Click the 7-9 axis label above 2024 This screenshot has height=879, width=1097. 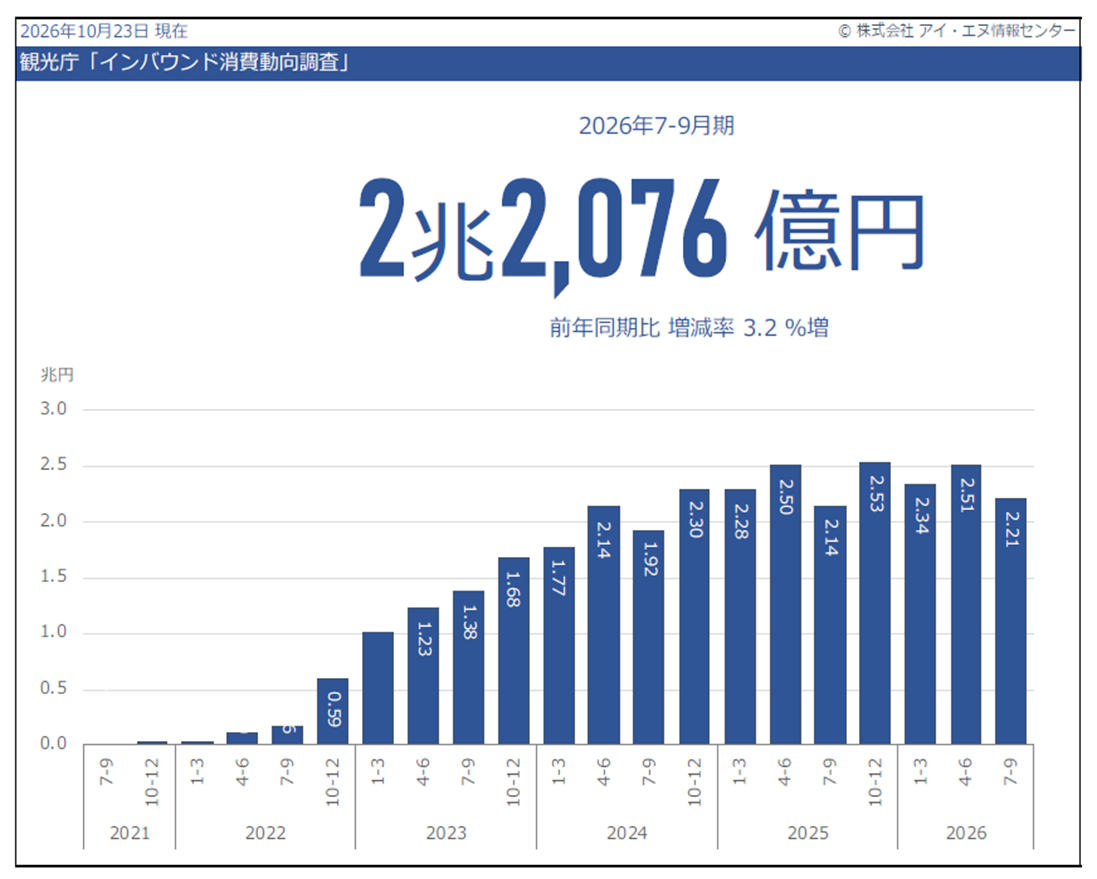(x=649, y=771)
